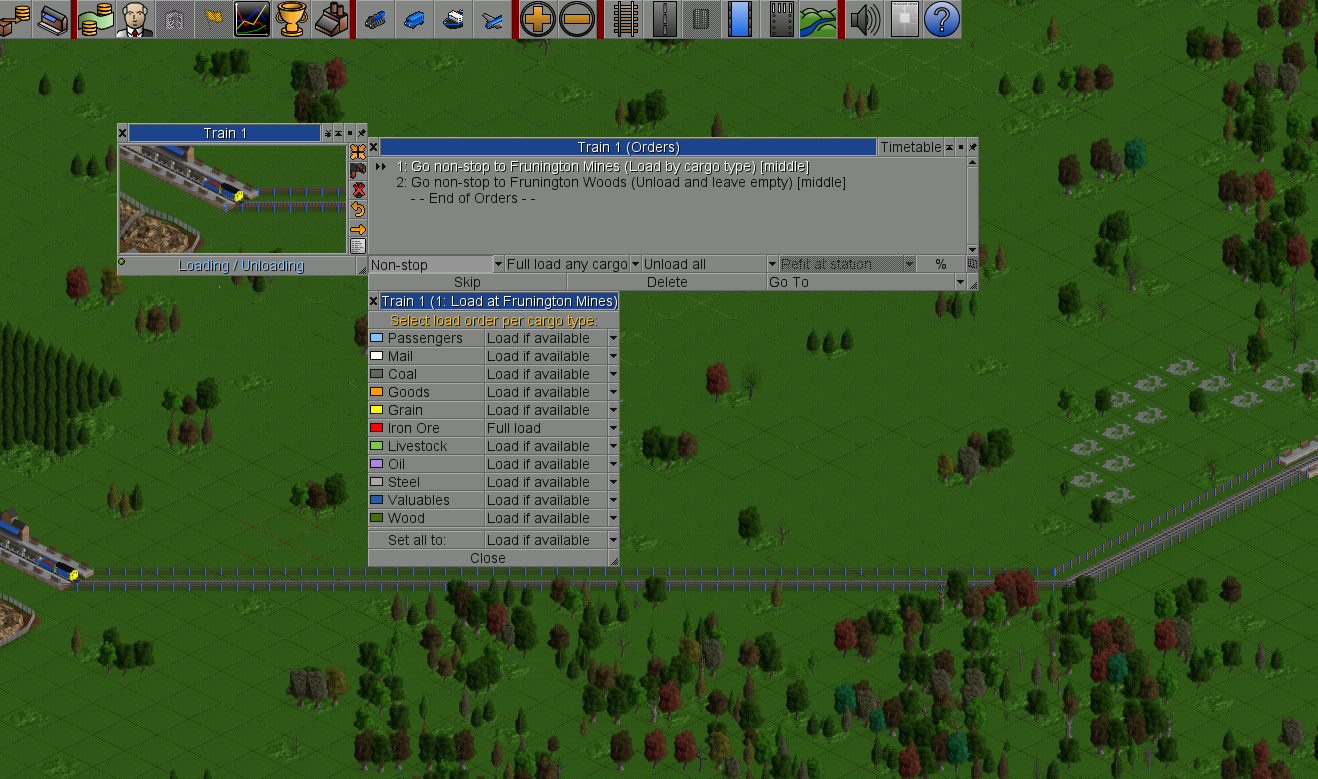
Task: Force Train 1 to ignore signals
Action: [358, 190]
